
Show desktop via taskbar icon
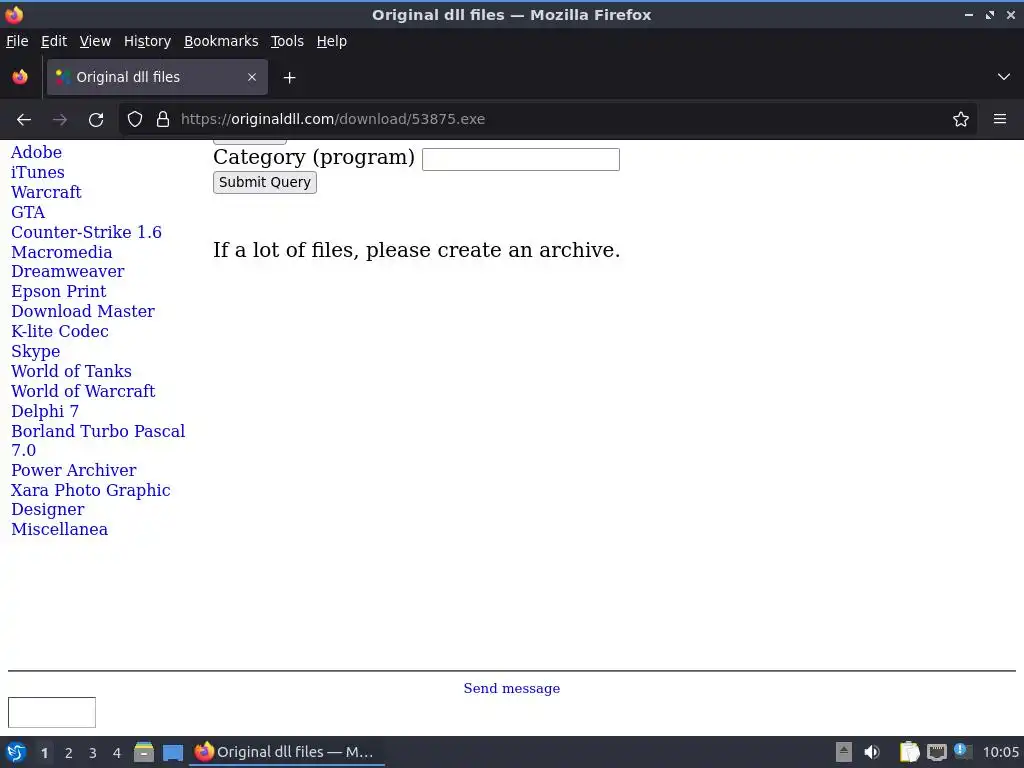172,752
